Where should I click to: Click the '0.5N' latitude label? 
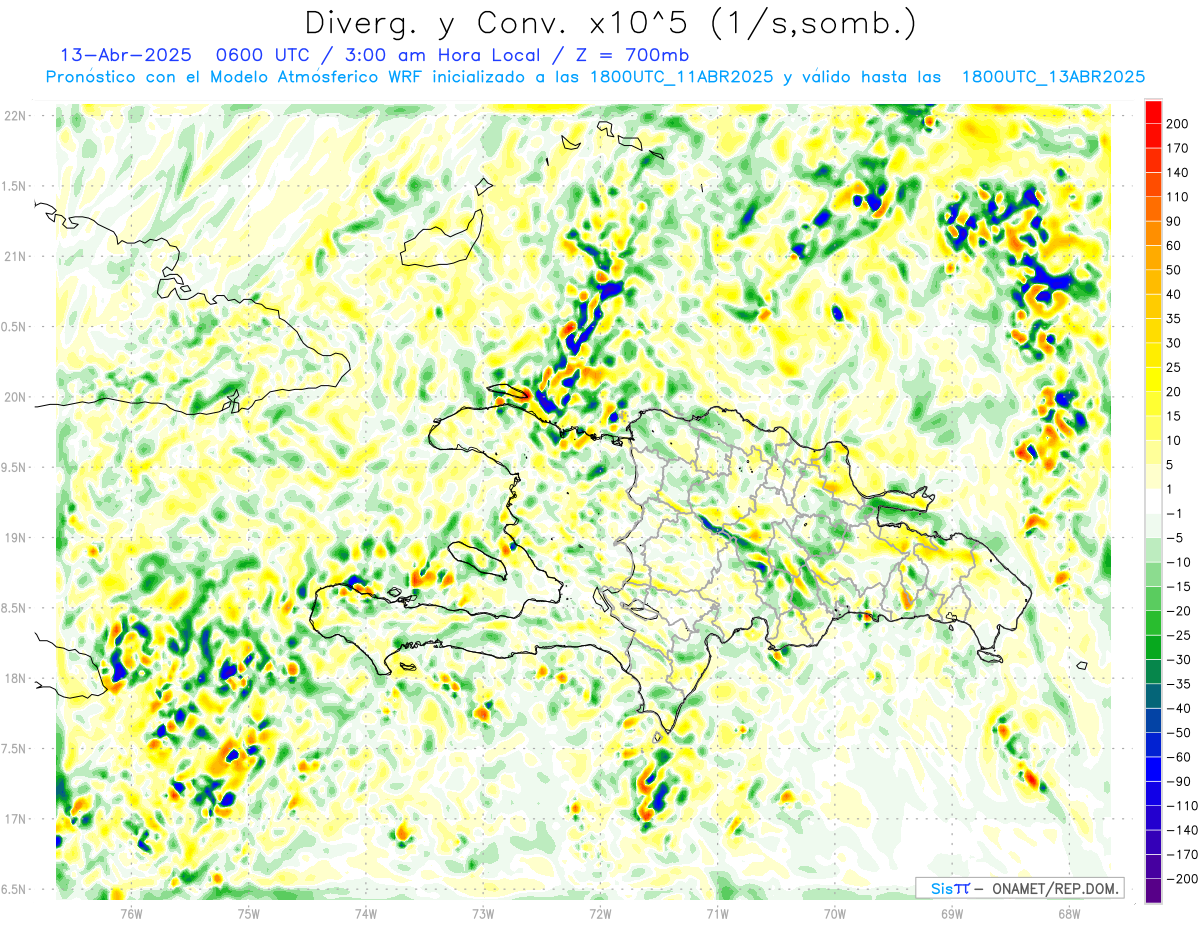14,327
